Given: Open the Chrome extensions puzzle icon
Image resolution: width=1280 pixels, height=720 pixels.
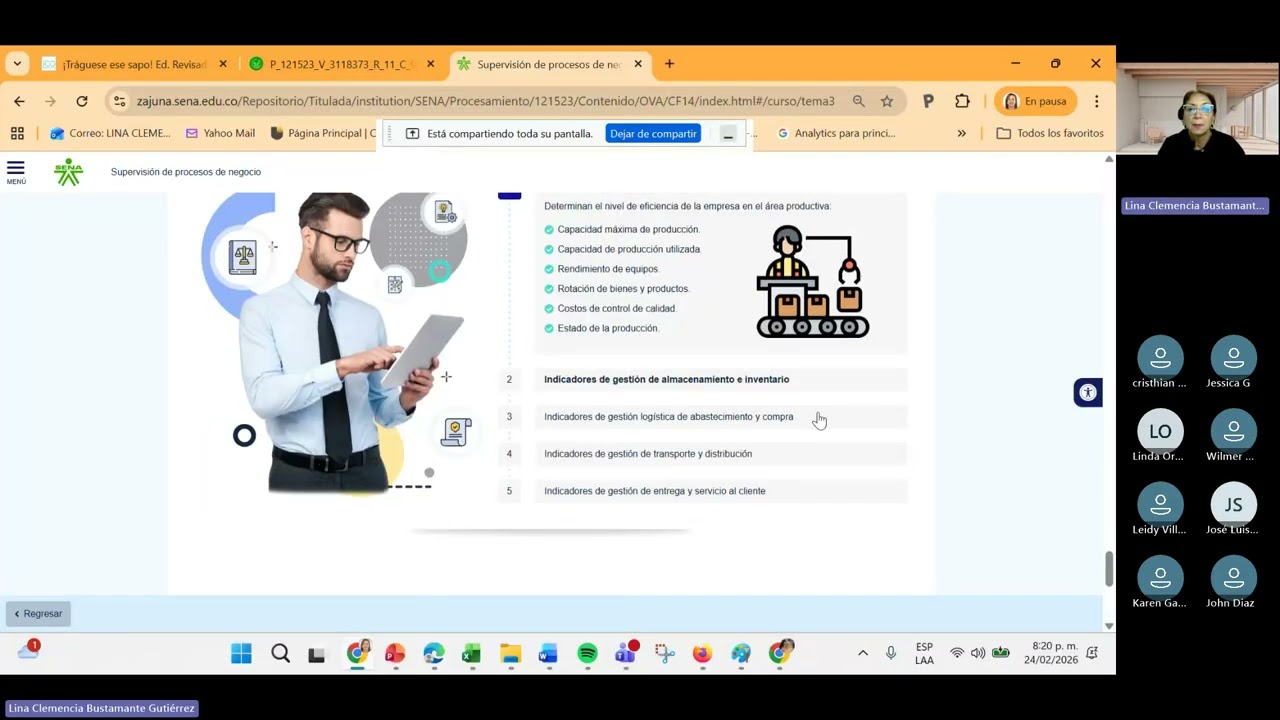Looking at the screenshot, I should pos(962,101).
